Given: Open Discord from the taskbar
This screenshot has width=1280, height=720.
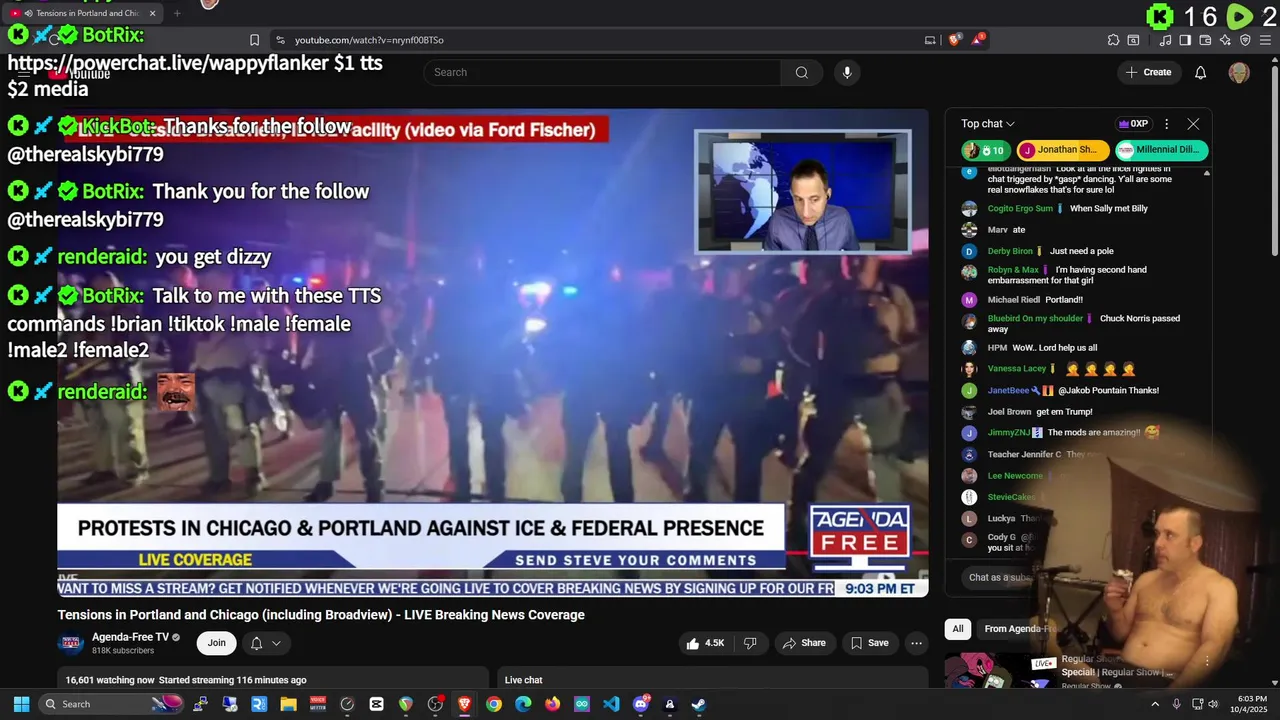Looking at the screenshot, I should point(641,704).
